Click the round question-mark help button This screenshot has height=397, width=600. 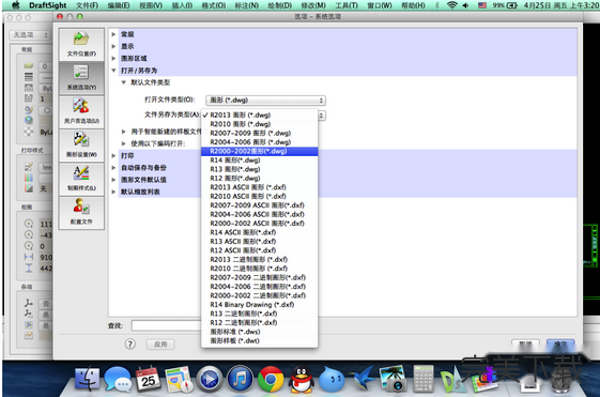130,344
